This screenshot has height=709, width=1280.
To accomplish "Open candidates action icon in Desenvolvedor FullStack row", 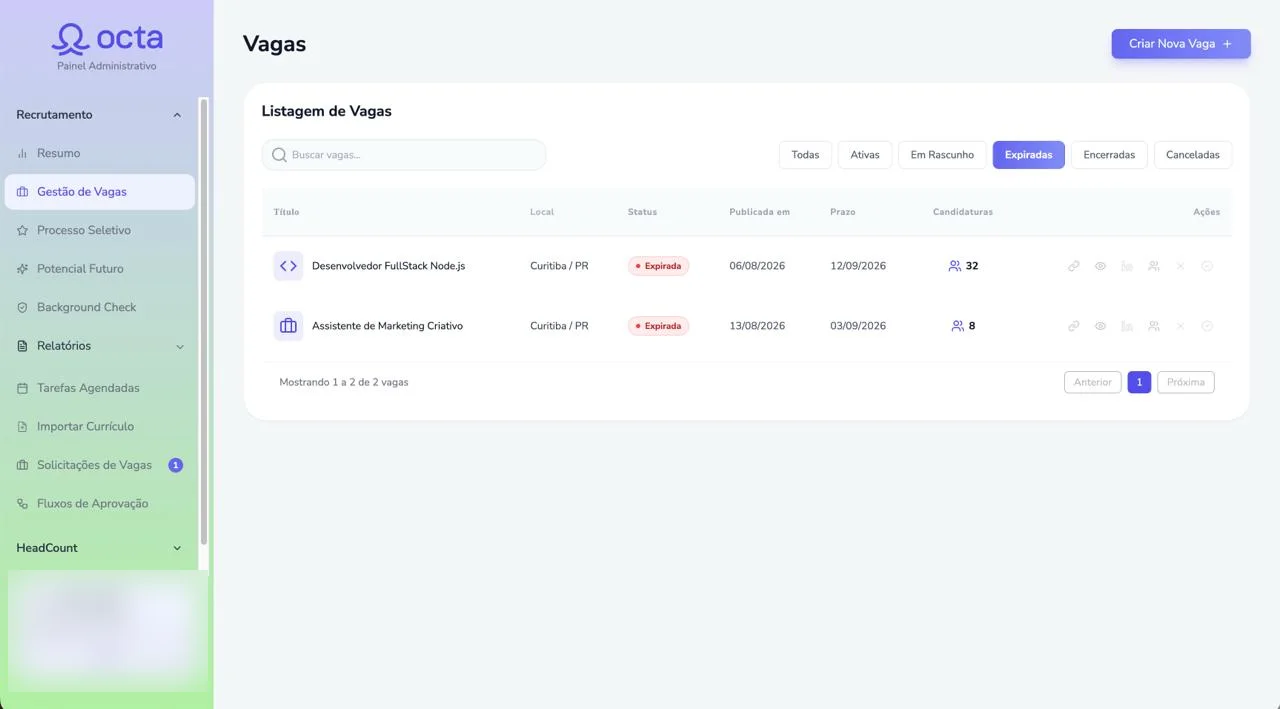I will pyautogui.click(x=1154, y=266).
